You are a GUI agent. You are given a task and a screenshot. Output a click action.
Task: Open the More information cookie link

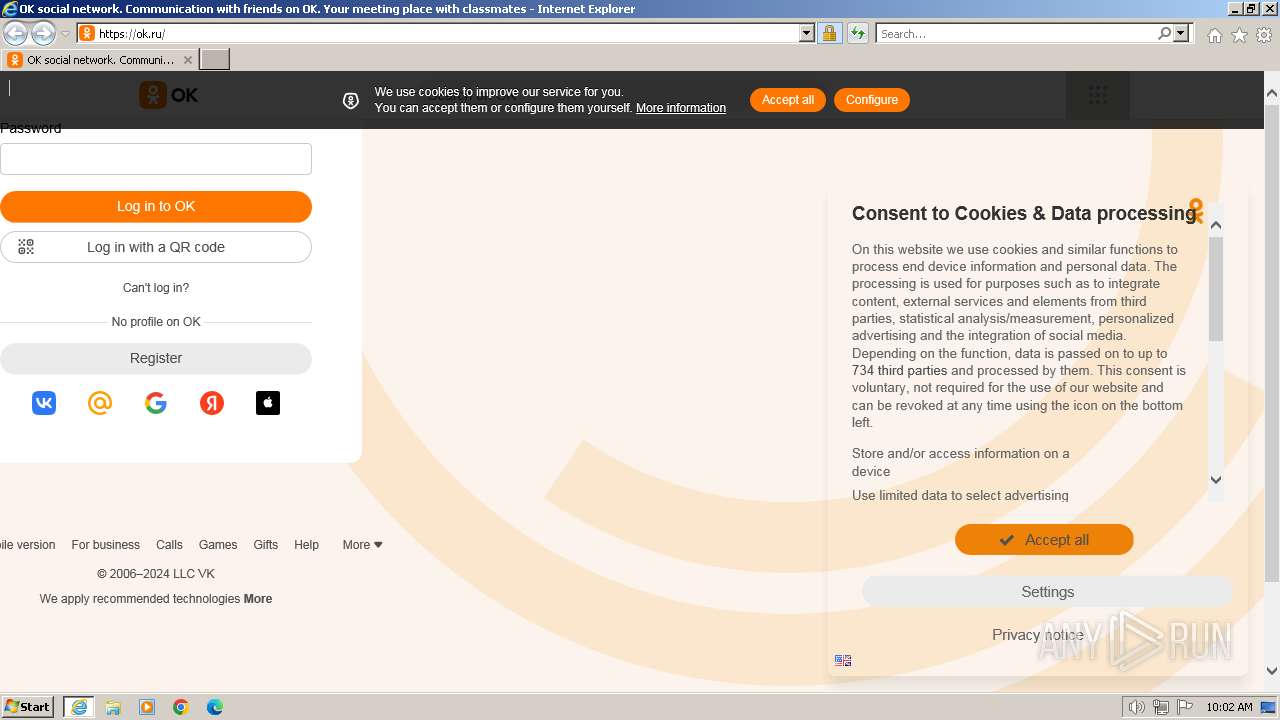681,108
